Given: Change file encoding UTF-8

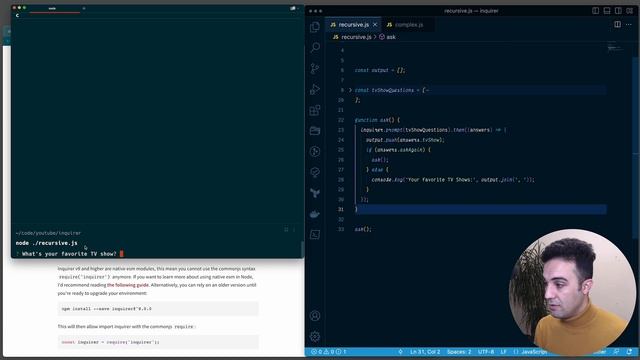Looking at the screenshot, I should coord(486,351).
